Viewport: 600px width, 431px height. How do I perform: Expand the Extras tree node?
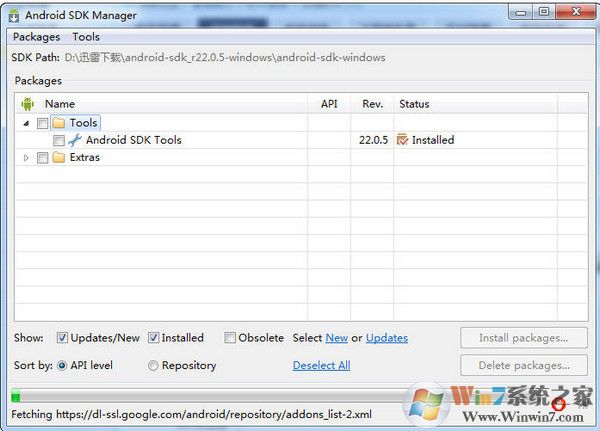pyautogui.click(x=26, y=157)
